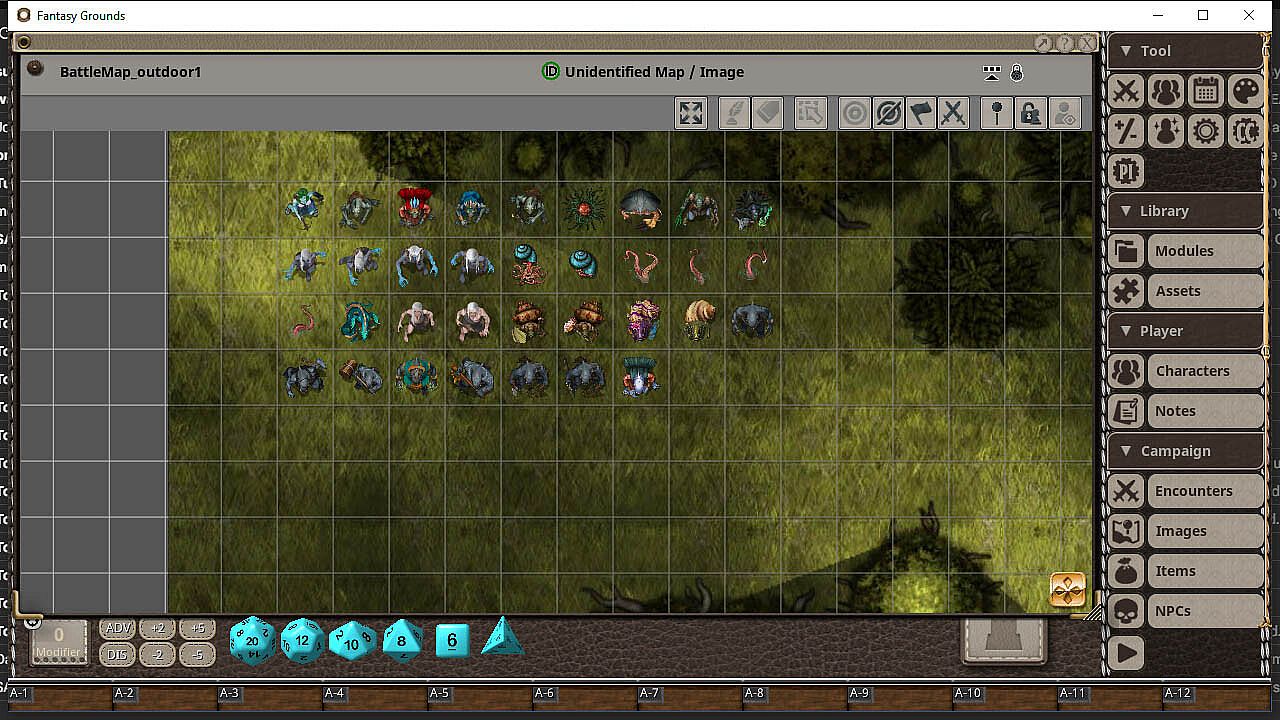Click the crossed swords icon in image toolbar
Screen dimensions: 1280x720
tap(954, 113)
